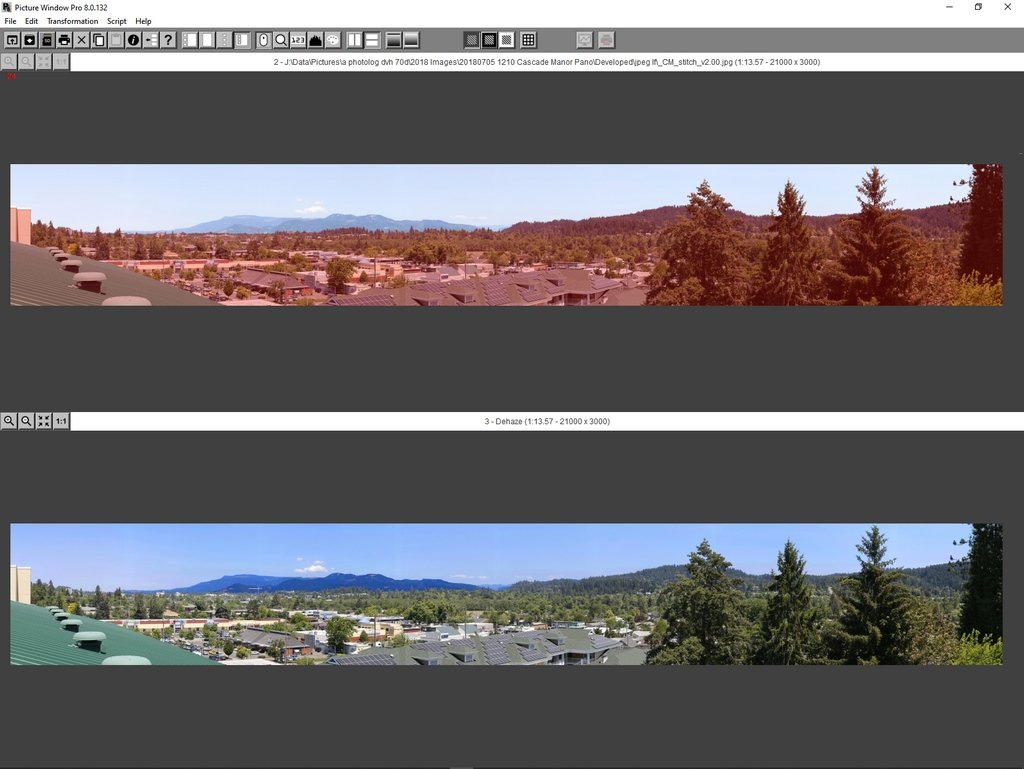This screenshot has height=769, width=1024.
Task: Fit the Dehaze image to its window
Action: (43, 421)
